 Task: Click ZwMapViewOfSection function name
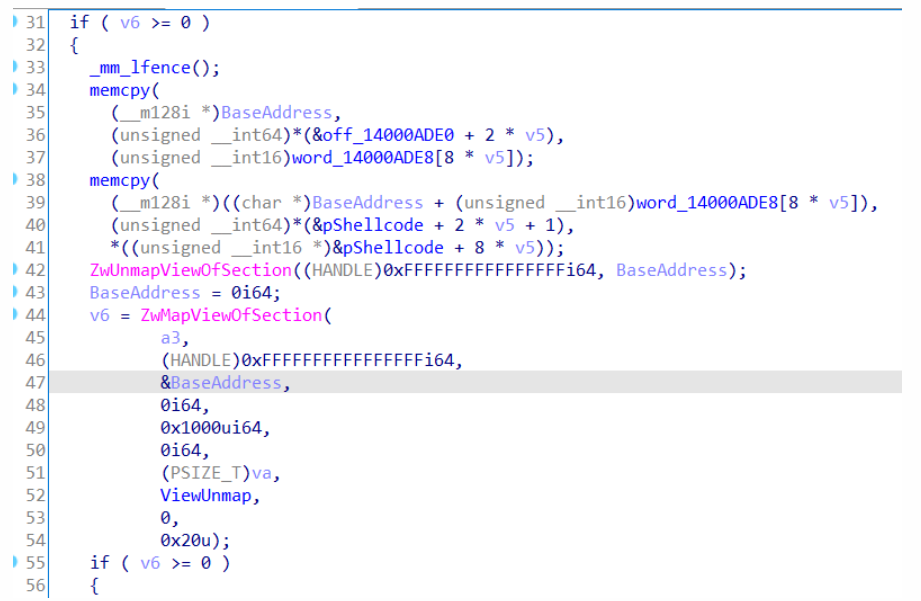point(231,315)
